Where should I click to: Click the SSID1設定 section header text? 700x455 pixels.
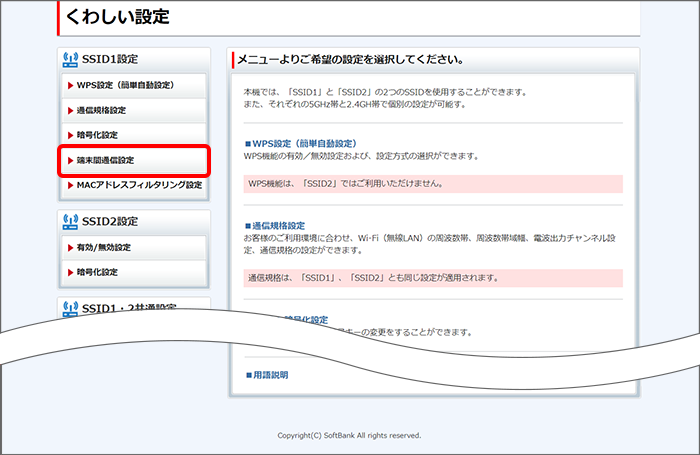click(x=110, y=60)
